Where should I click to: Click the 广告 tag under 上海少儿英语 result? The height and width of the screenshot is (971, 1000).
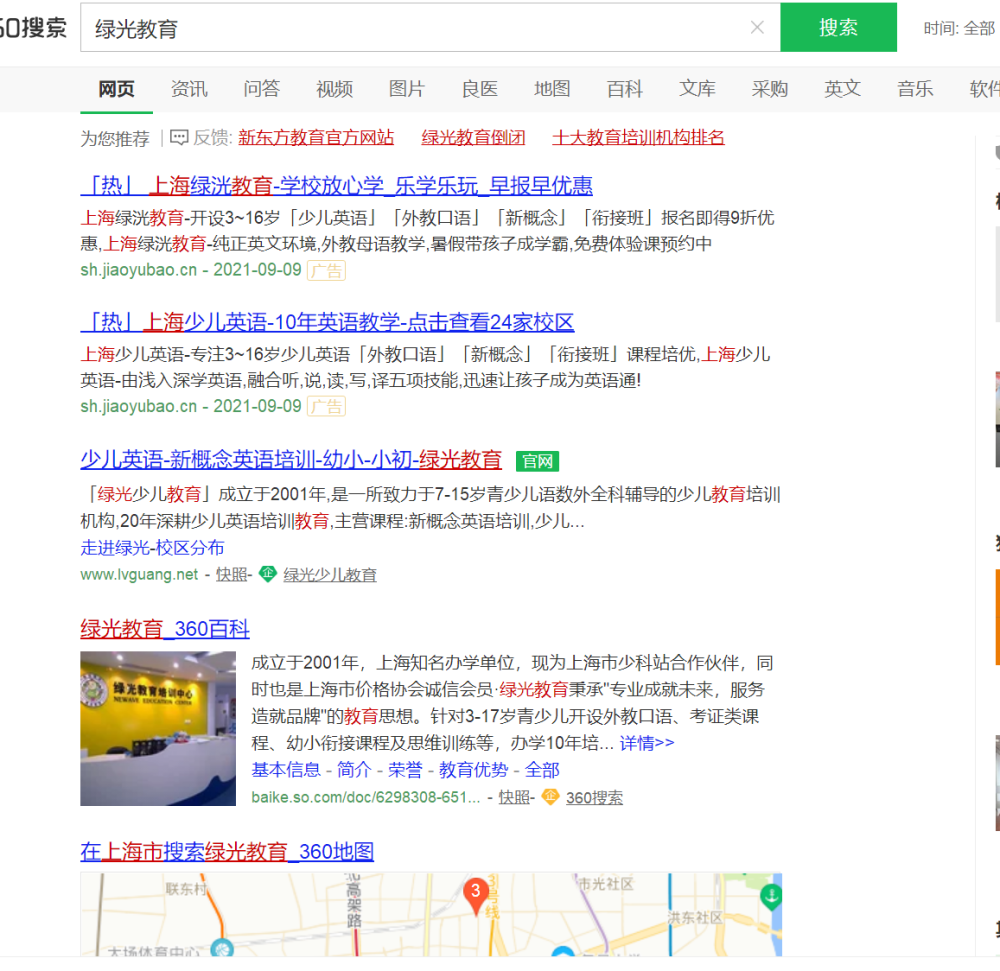pos(327,406)
